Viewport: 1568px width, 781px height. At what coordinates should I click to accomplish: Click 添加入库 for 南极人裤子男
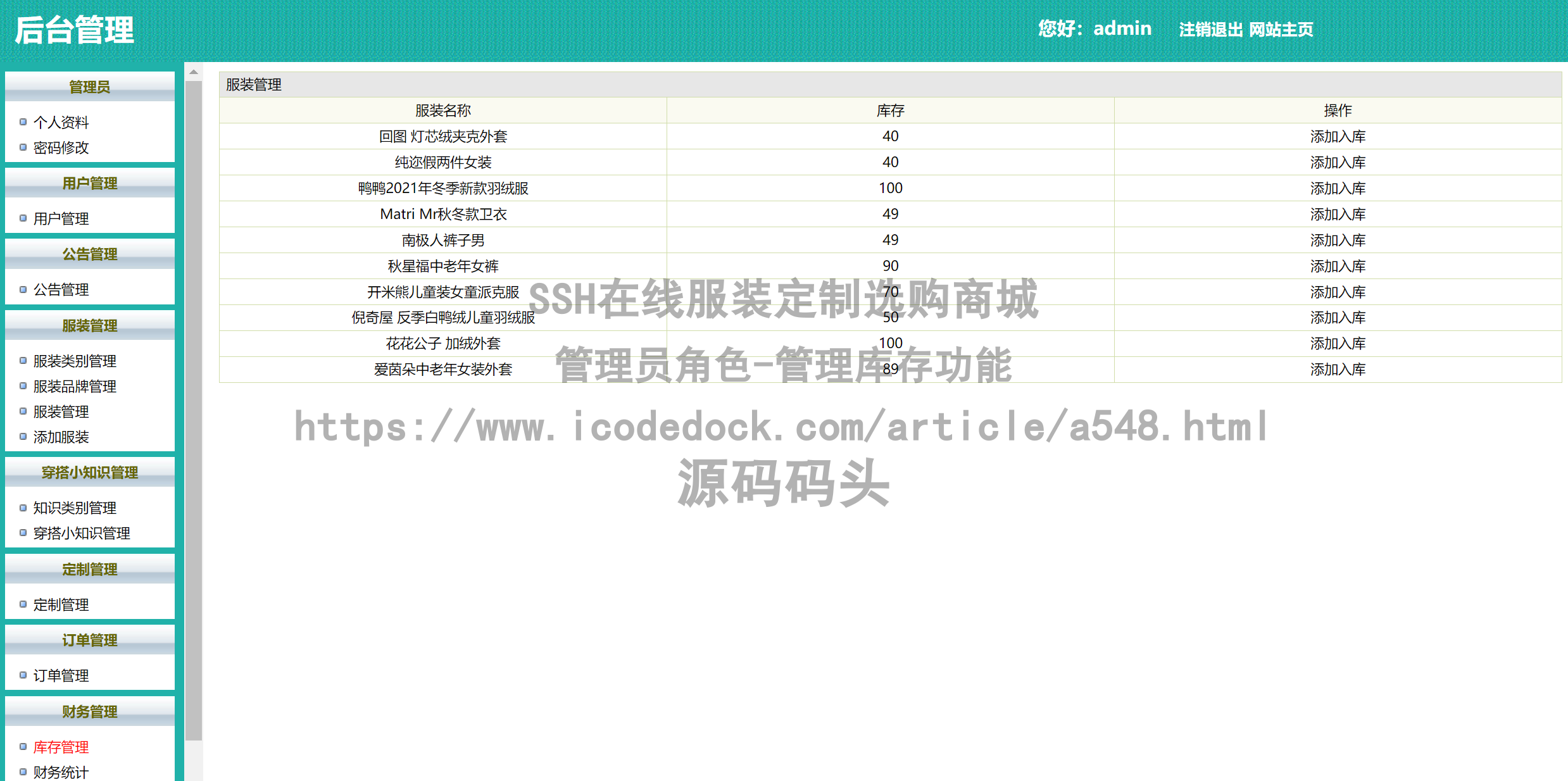1337,241
